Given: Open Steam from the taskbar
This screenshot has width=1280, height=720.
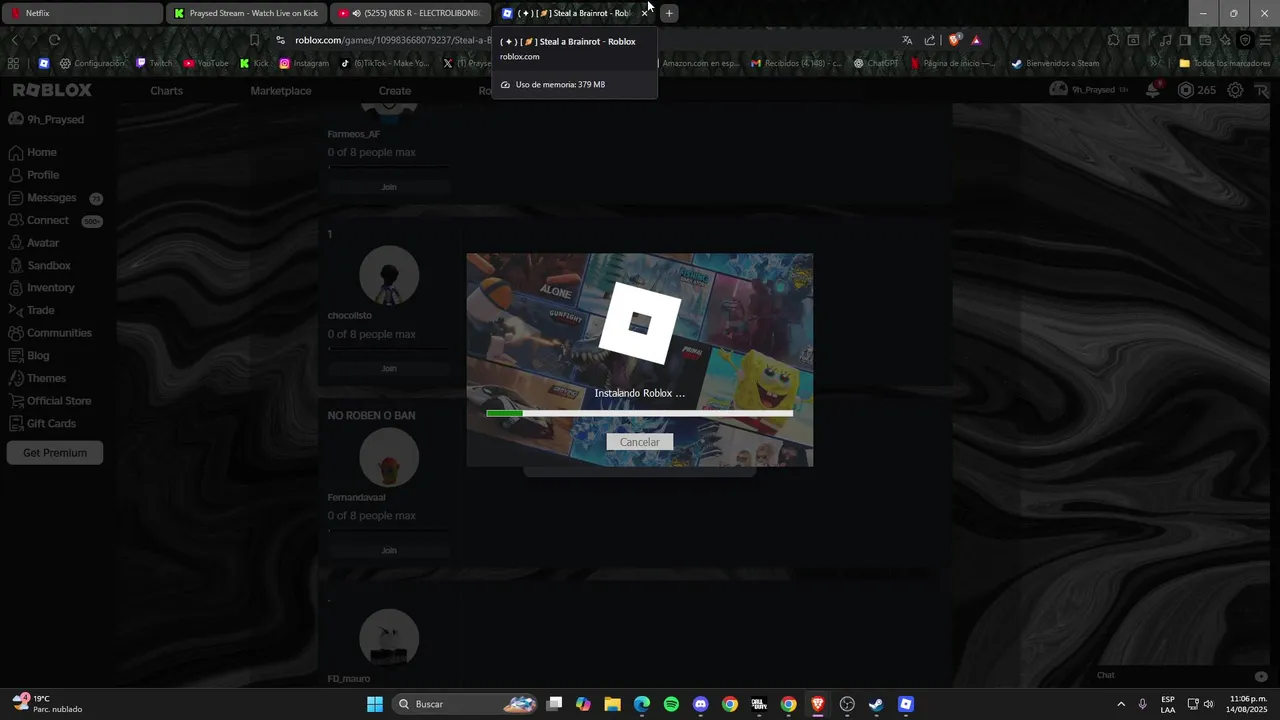Looking at the screenshot, I should pyautogui.click(x=876, y=704).
